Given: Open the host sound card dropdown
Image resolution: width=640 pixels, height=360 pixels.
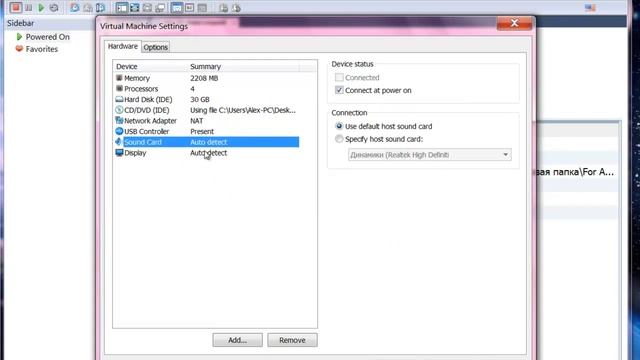Looking at the screenshot, I should (x=429, y=155).
